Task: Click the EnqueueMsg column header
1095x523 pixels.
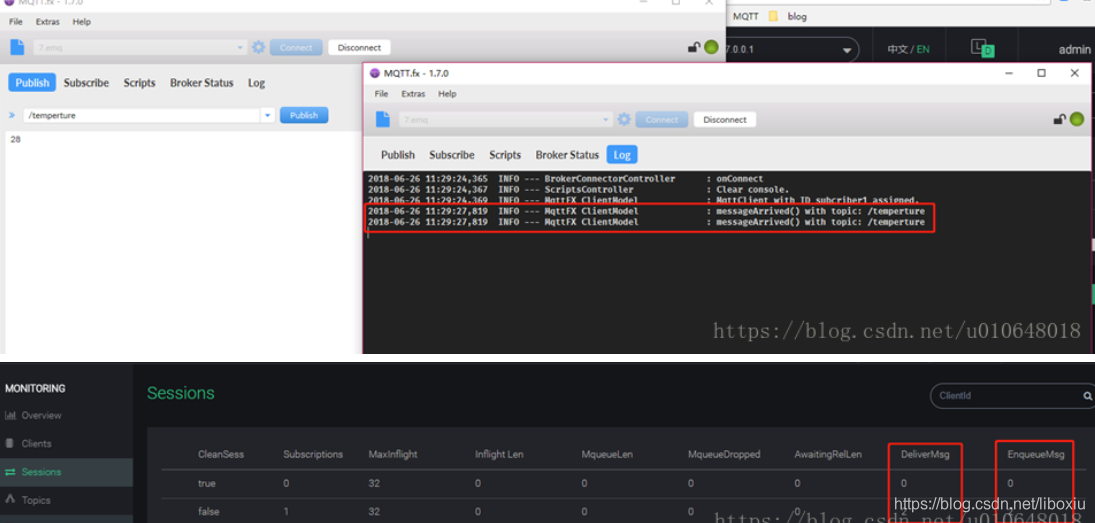Action: pos(1036,454)
